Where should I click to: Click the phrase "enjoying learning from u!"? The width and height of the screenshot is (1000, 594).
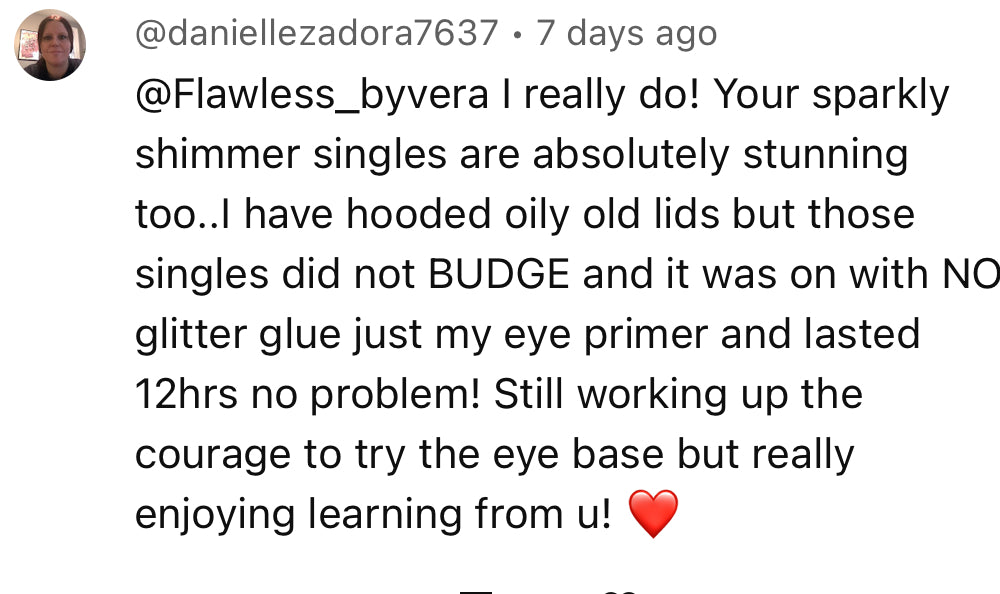(x=372, y=514)
